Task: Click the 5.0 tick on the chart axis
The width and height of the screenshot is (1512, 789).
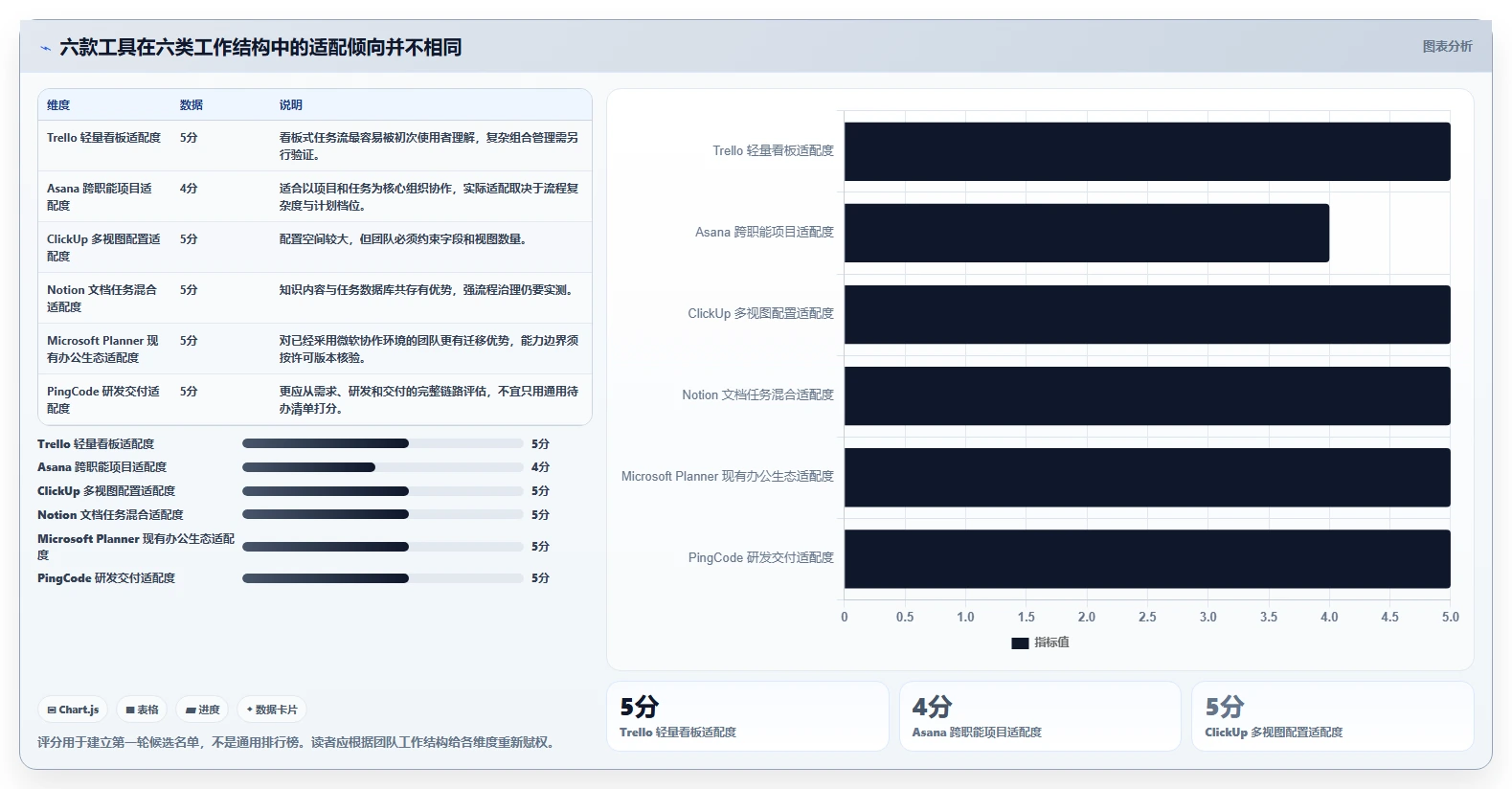Action: pos(1451,618)
